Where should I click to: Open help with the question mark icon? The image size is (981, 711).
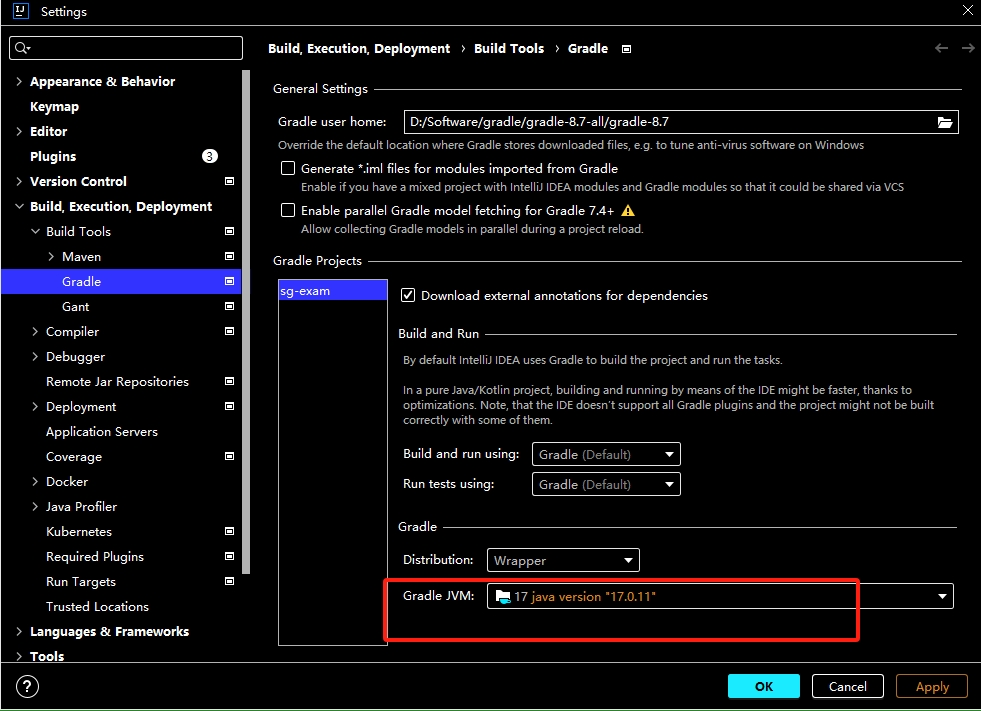click(x=28, y=687)
